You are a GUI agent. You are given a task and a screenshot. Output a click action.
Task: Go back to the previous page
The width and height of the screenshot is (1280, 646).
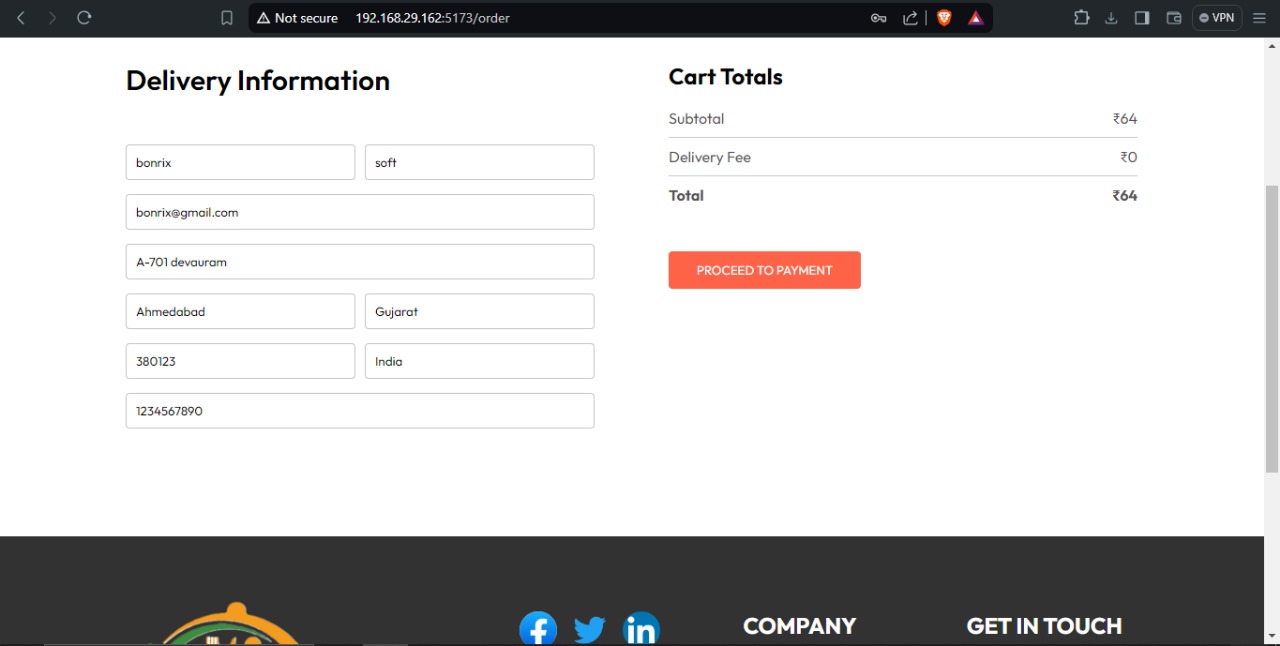click(x=21, y=18)
